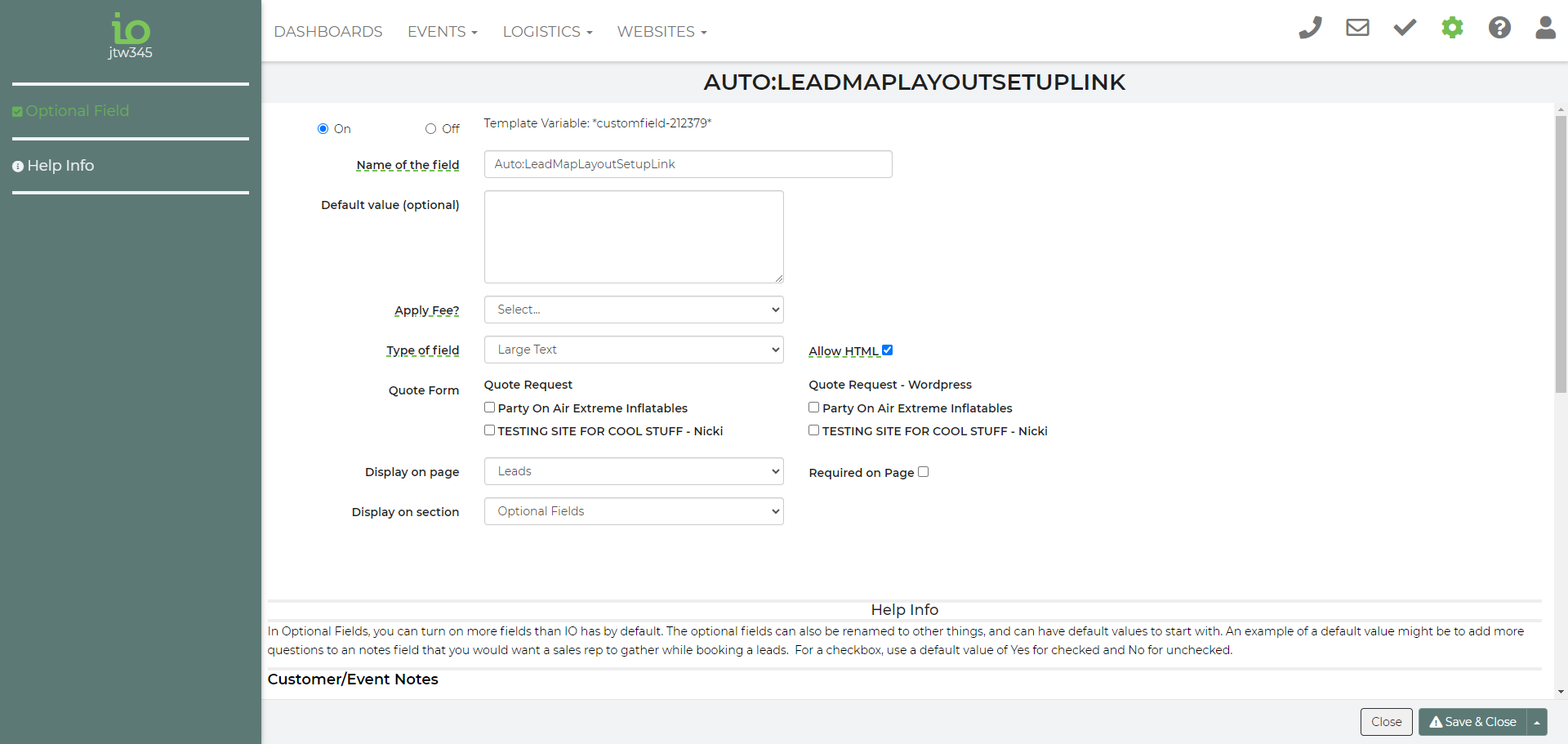Image resolution: width=1568 pixels, height=744 pixels.
Task: Open the green settings gear icon
Action: (x=1452, y=28)
